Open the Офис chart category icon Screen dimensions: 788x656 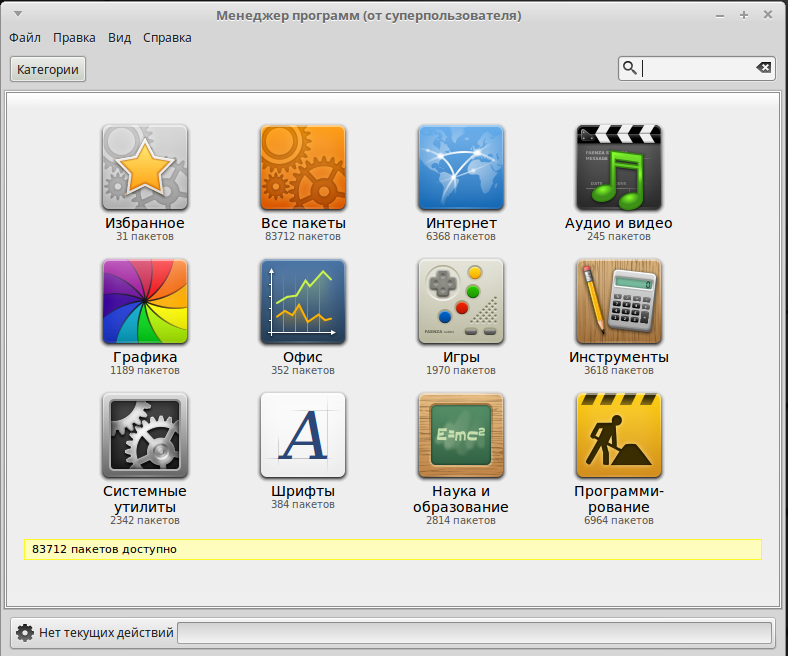click(x=303, y=301)
